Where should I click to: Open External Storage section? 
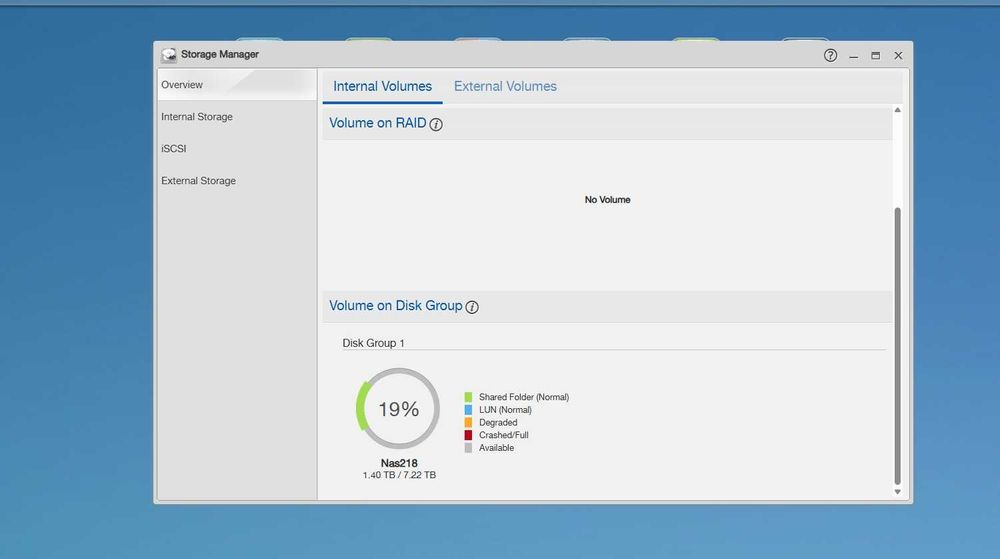point(237,180)
